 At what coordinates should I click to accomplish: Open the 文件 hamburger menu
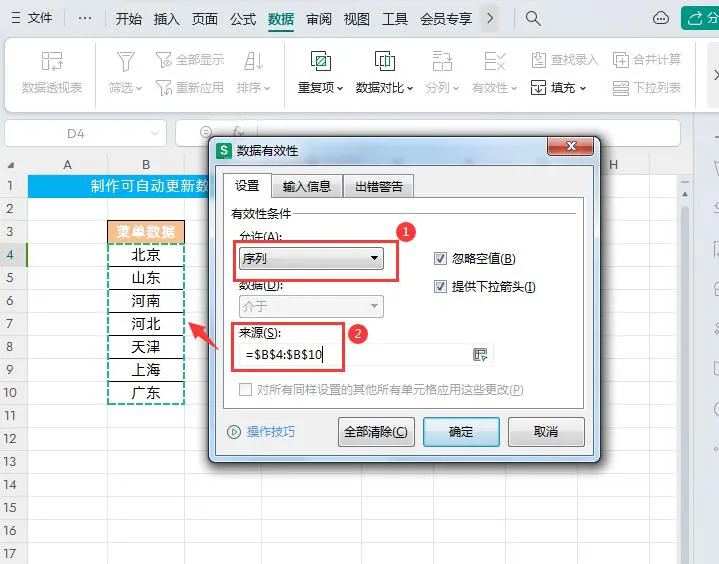31,18
